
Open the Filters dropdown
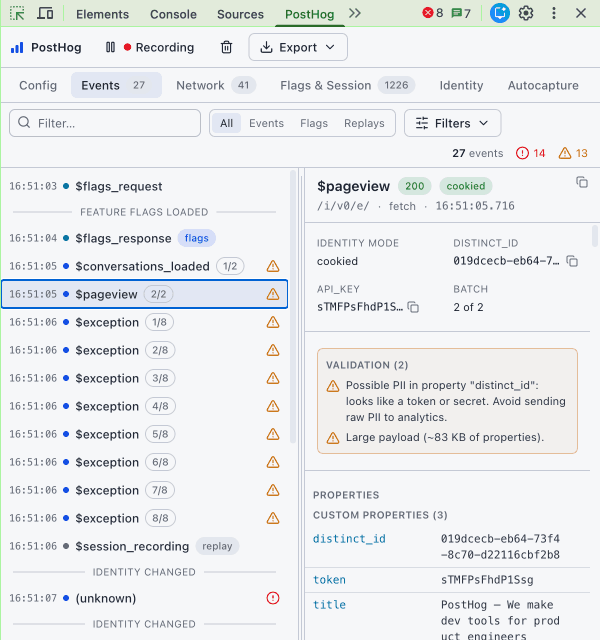click(x=452, y=123)
